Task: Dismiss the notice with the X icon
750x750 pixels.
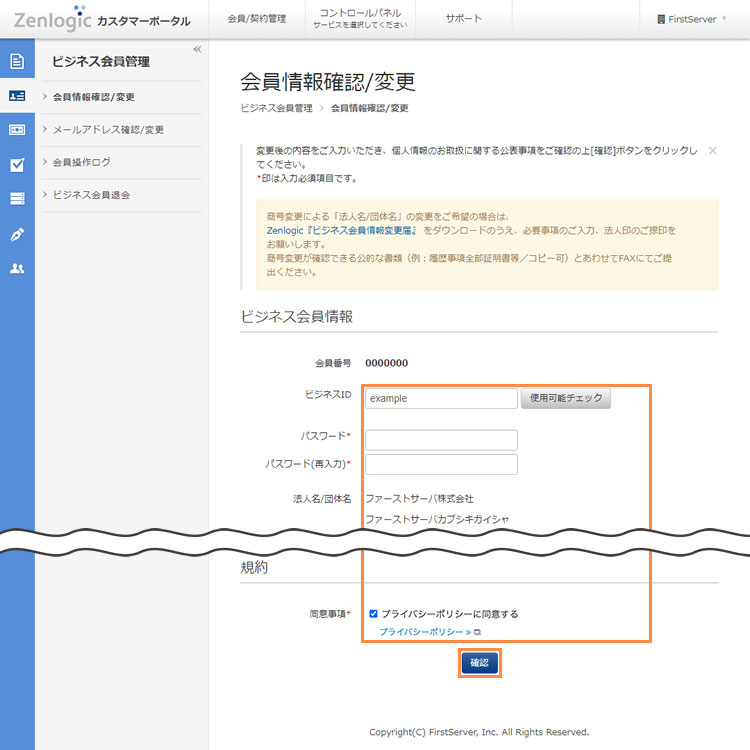Action: point(712,151)
